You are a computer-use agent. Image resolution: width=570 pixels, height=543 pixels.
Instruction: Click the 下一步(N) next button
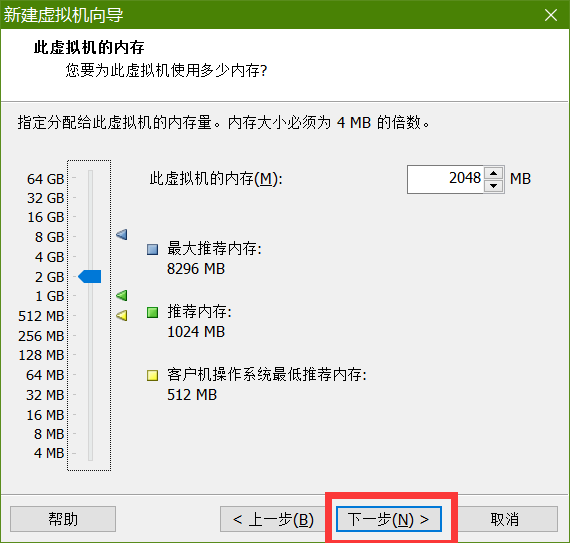click(x=389, y=519)
